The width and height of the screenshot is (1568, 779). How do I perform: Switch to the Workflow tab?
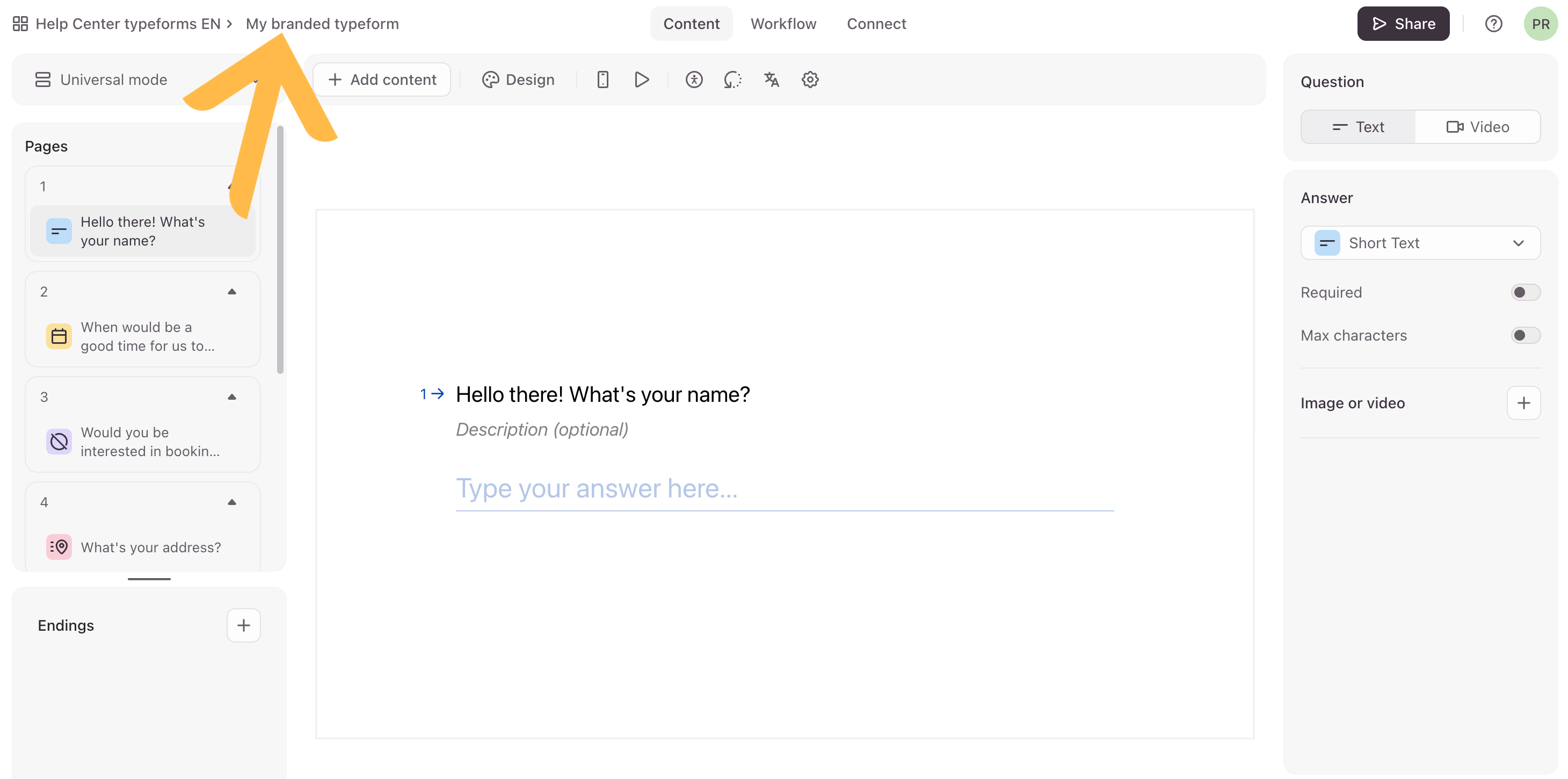click(783, 24)
